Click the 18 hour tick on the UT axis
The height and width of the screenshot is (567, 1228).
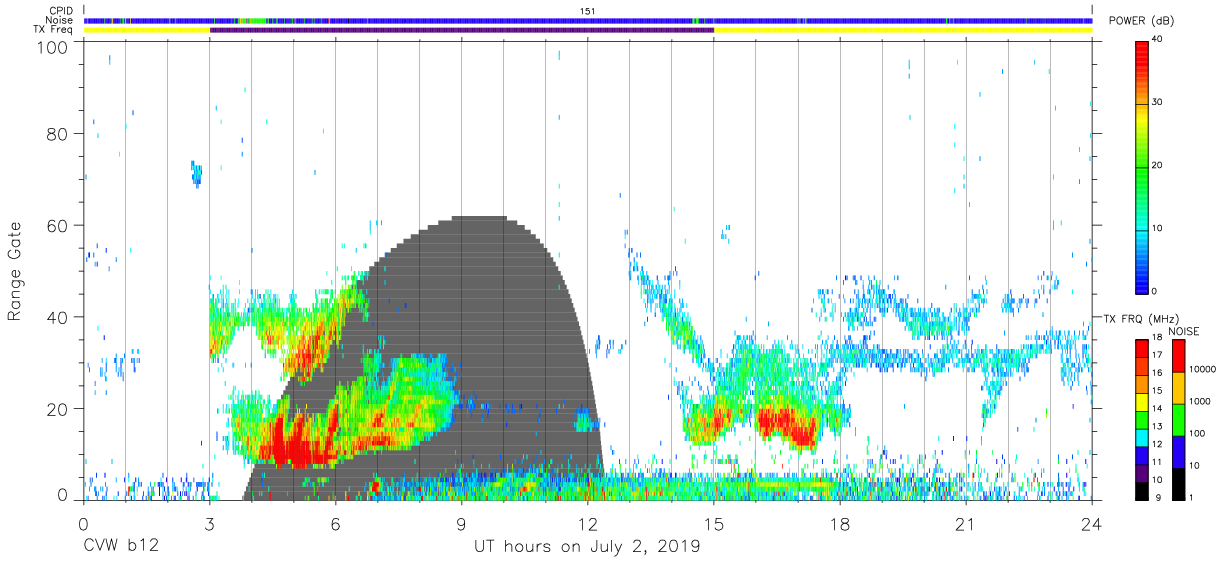(x=840, y=524)
